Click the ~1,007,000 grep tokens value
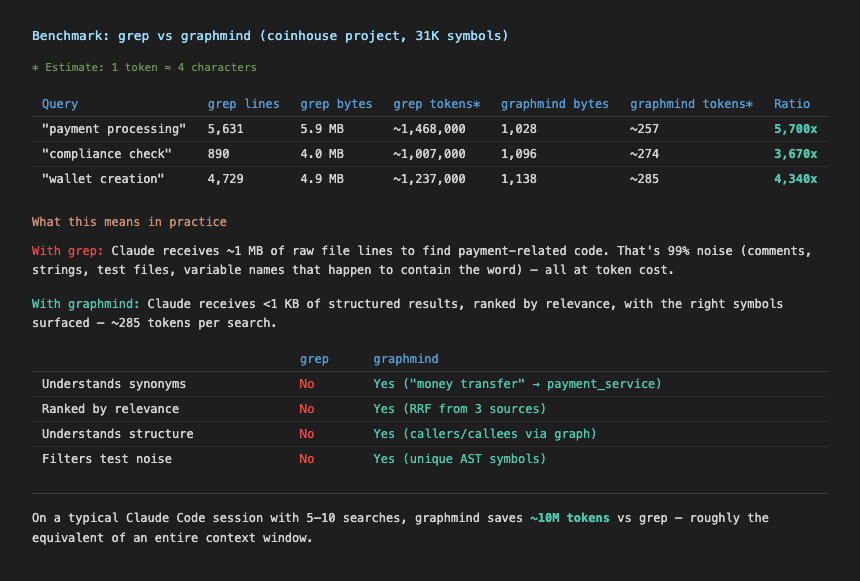Viewport: 860px width, 581px height. tap(429, 154)
